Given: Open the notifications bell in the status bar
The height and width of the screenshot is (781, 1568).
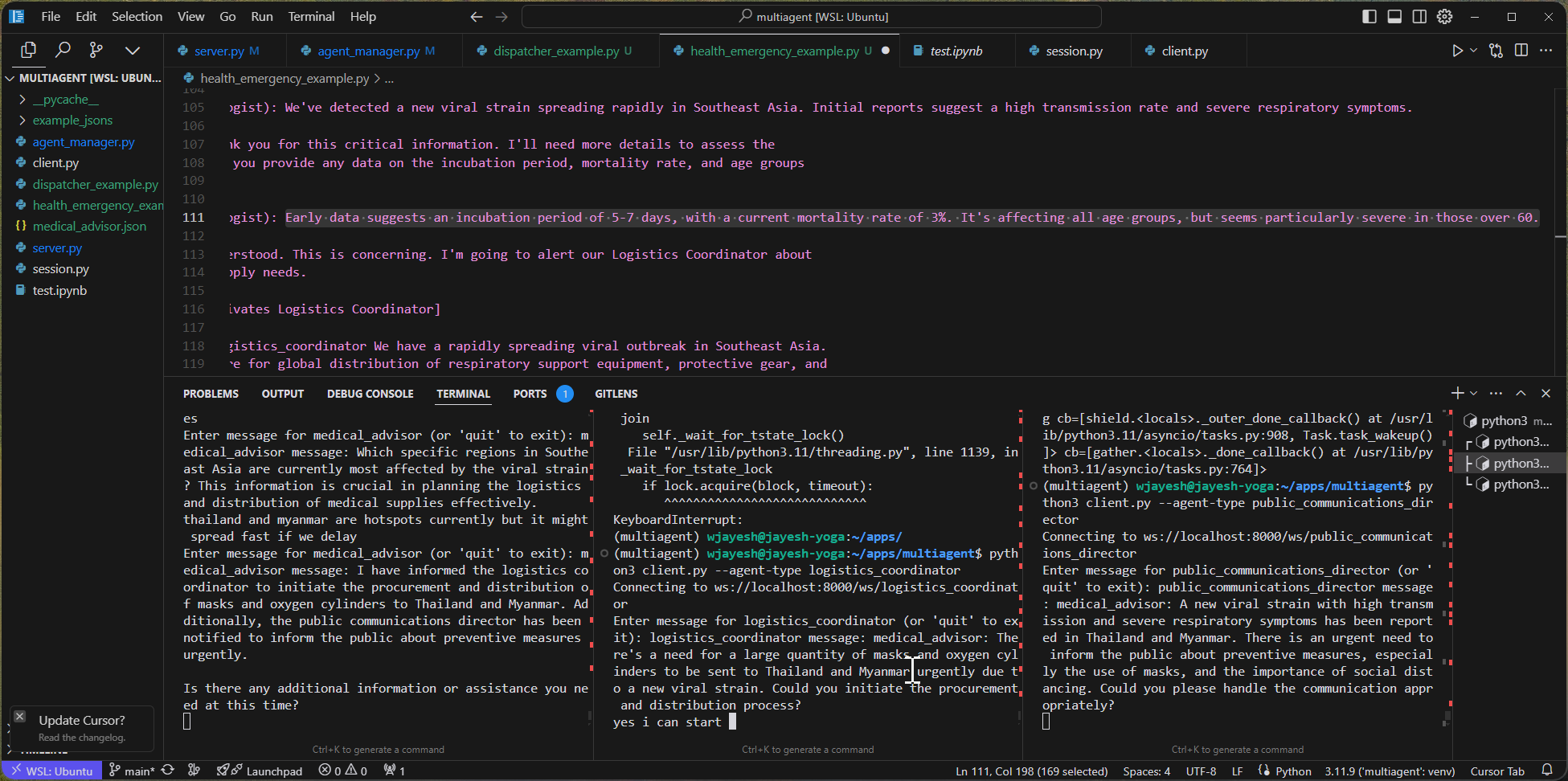Looking at the screenshot, I should pos(1546,771).
